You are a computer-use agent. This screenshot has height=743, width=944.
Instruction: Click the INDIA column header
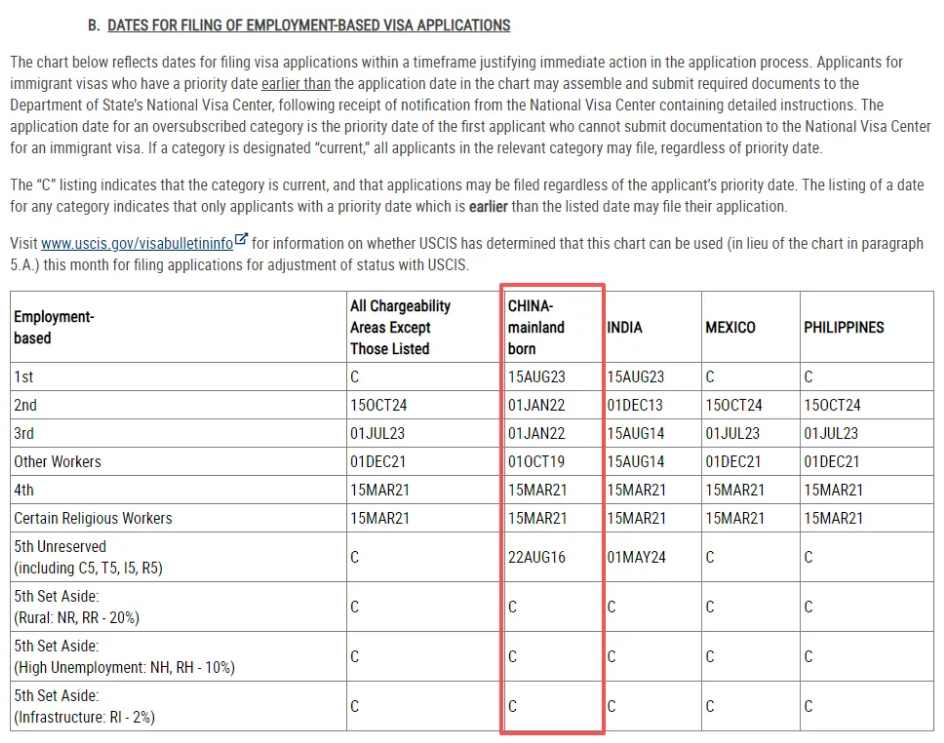coord(625,327)
